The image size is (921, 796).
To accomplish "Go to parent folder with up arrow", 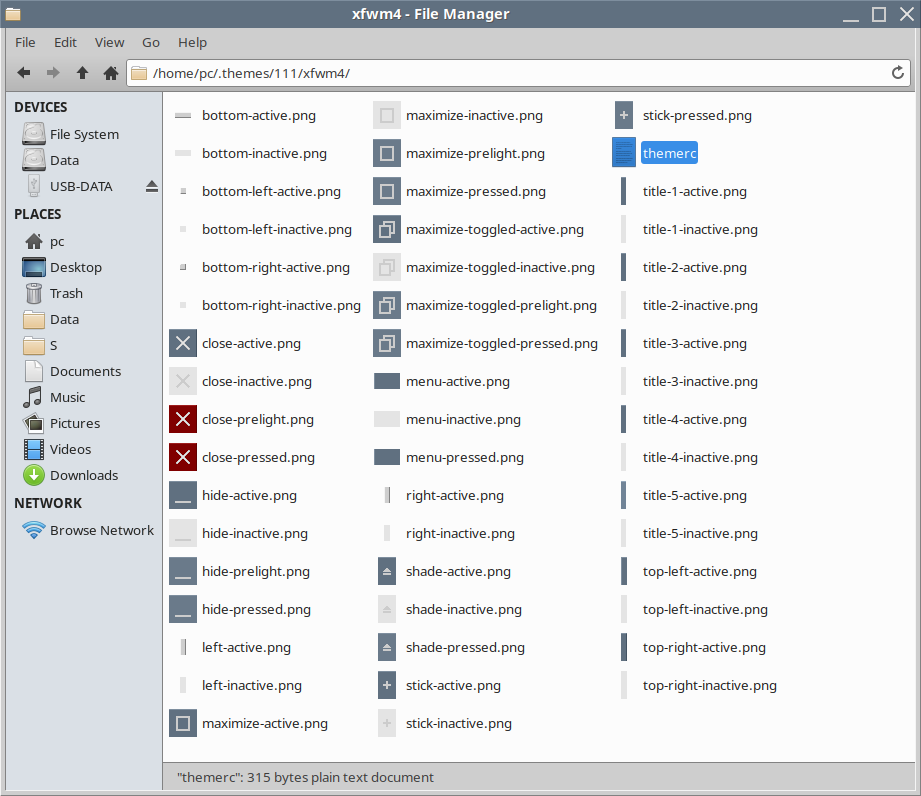I will [x=82, y=73].
